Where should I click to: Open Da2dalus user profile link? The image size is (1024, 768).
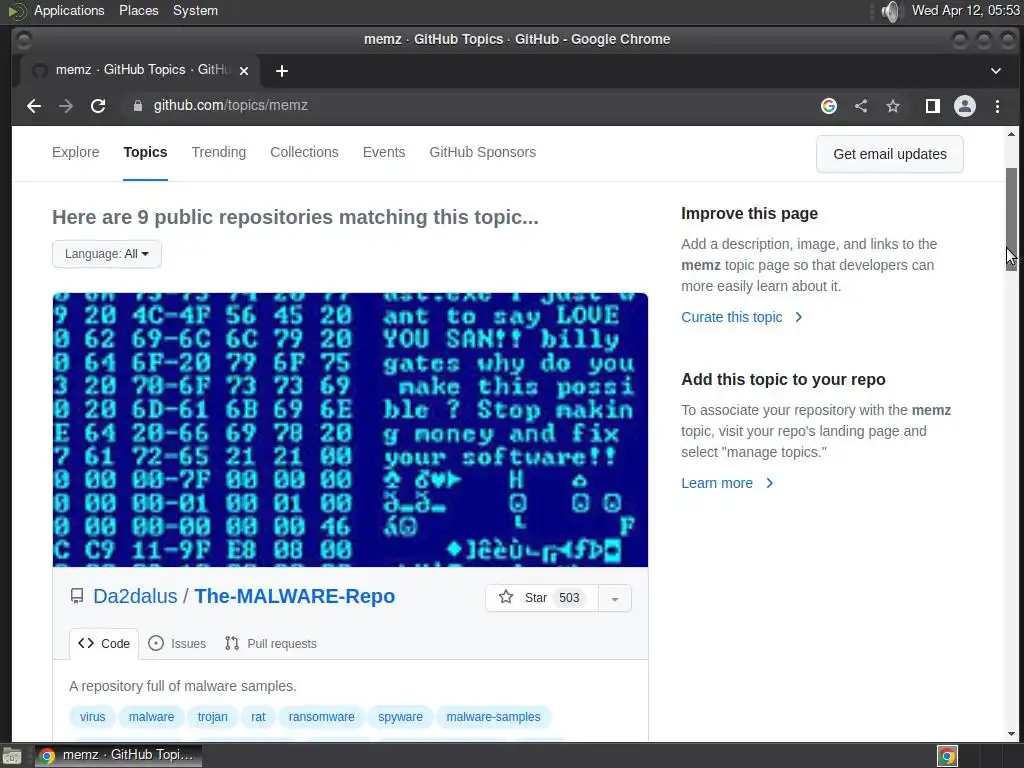point(135,596)
